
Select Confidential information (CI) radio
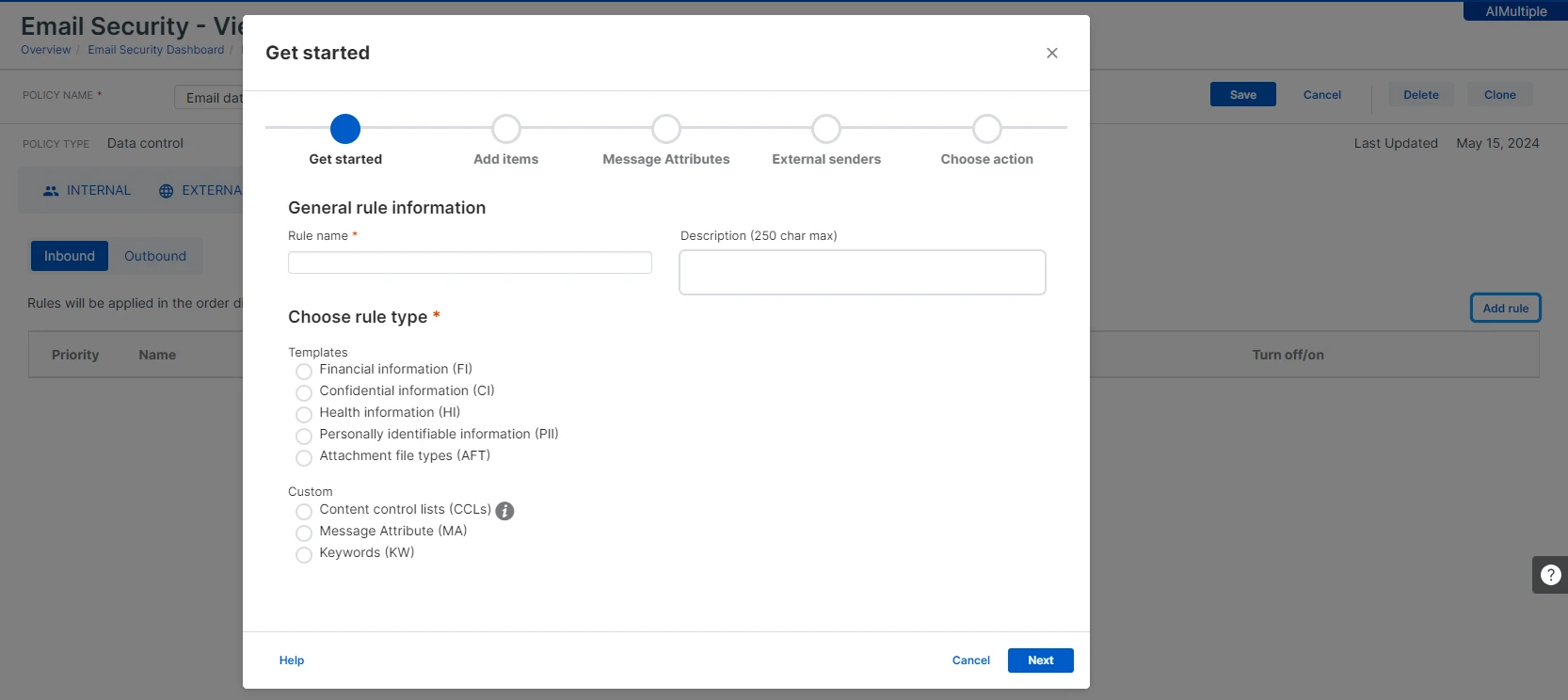pyautogui.click(x=304, y=392)
